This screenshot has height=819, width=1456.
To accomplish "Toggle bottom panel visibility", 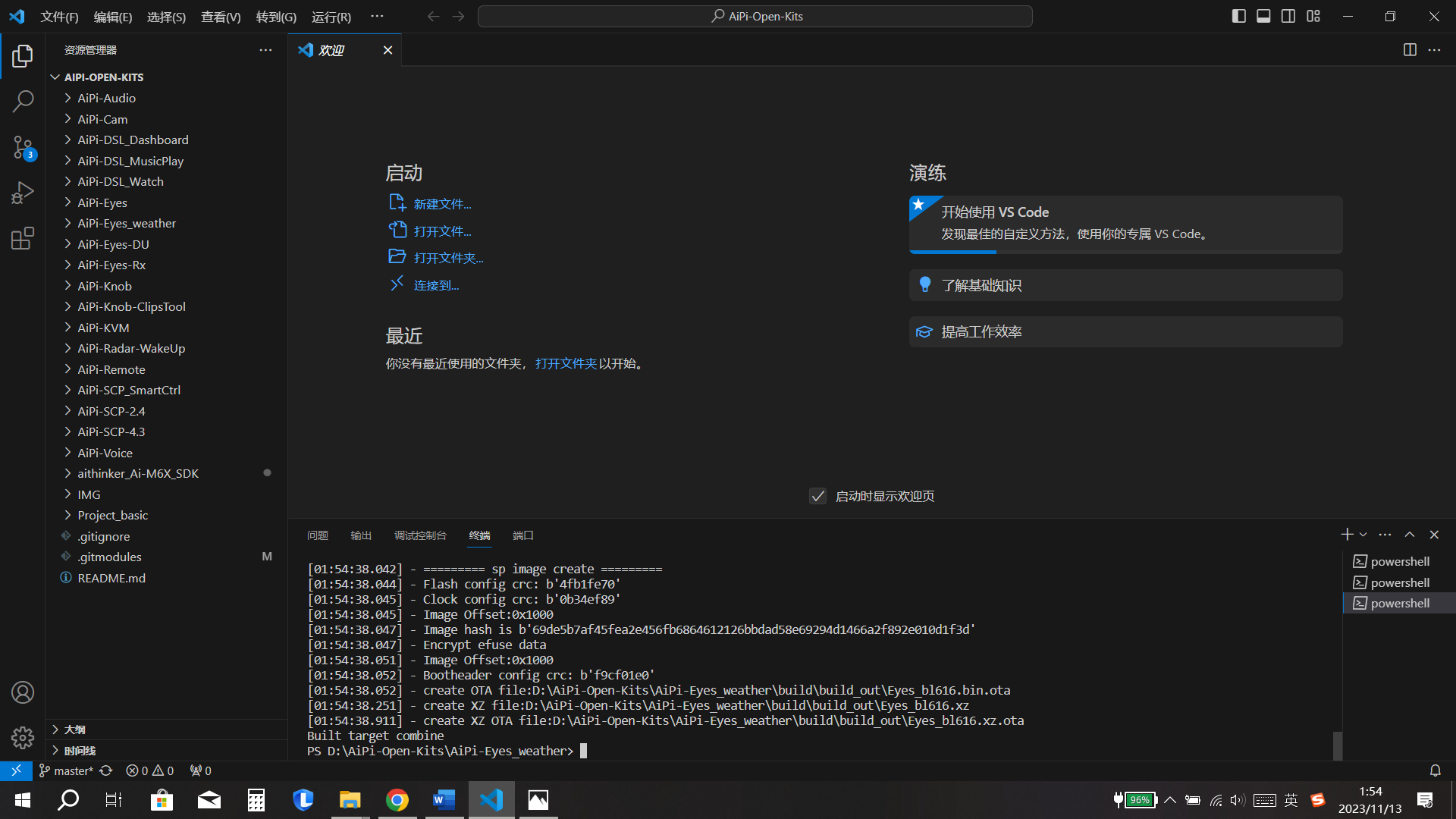I will (1263, 16).
